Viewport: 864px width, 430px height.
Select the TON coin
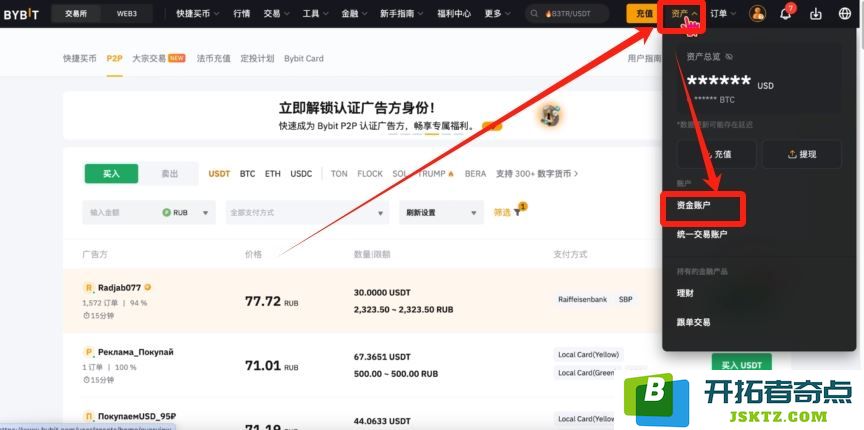click(339, 174)
